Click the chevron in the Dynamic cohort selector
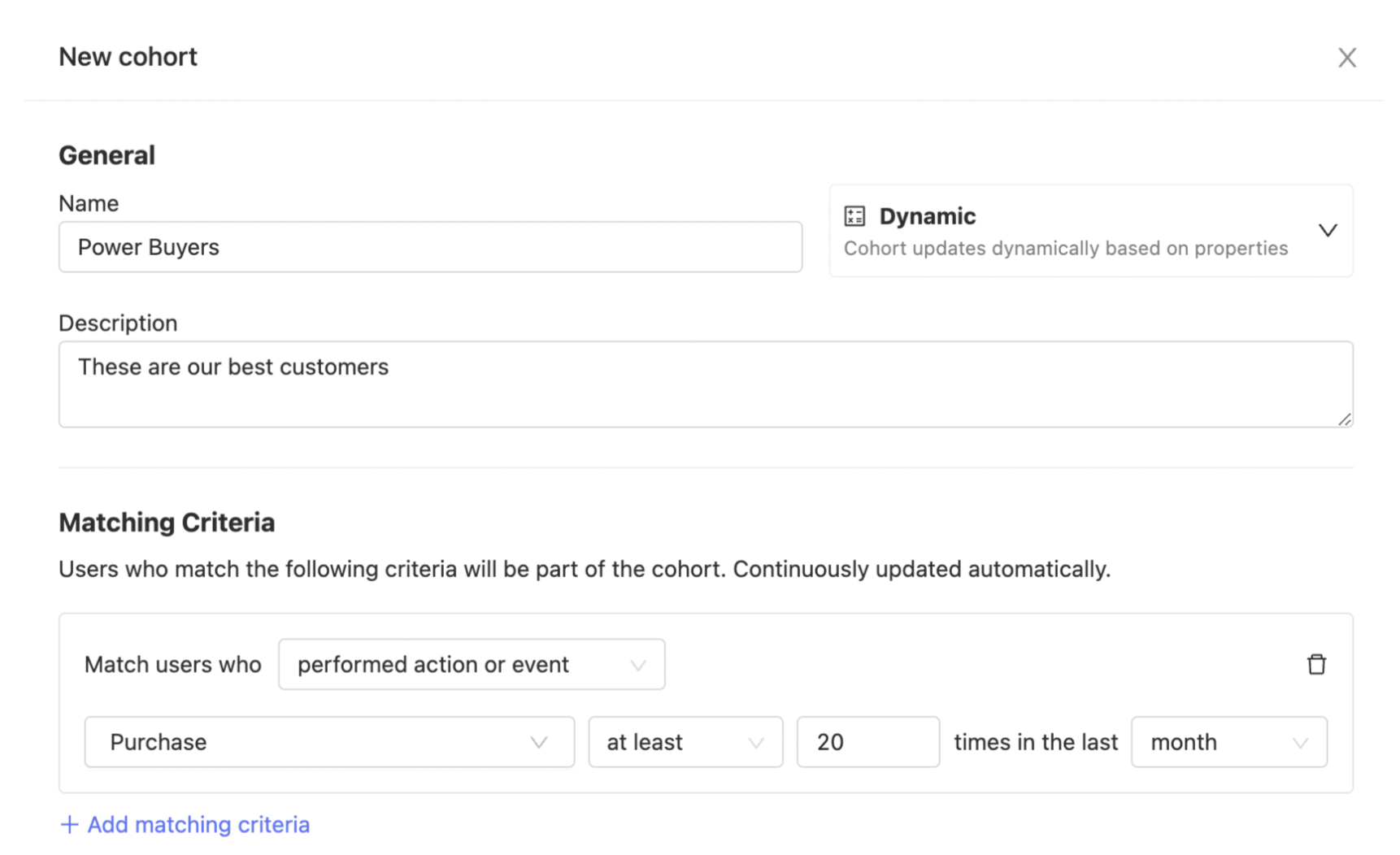 coord(1327,231)
